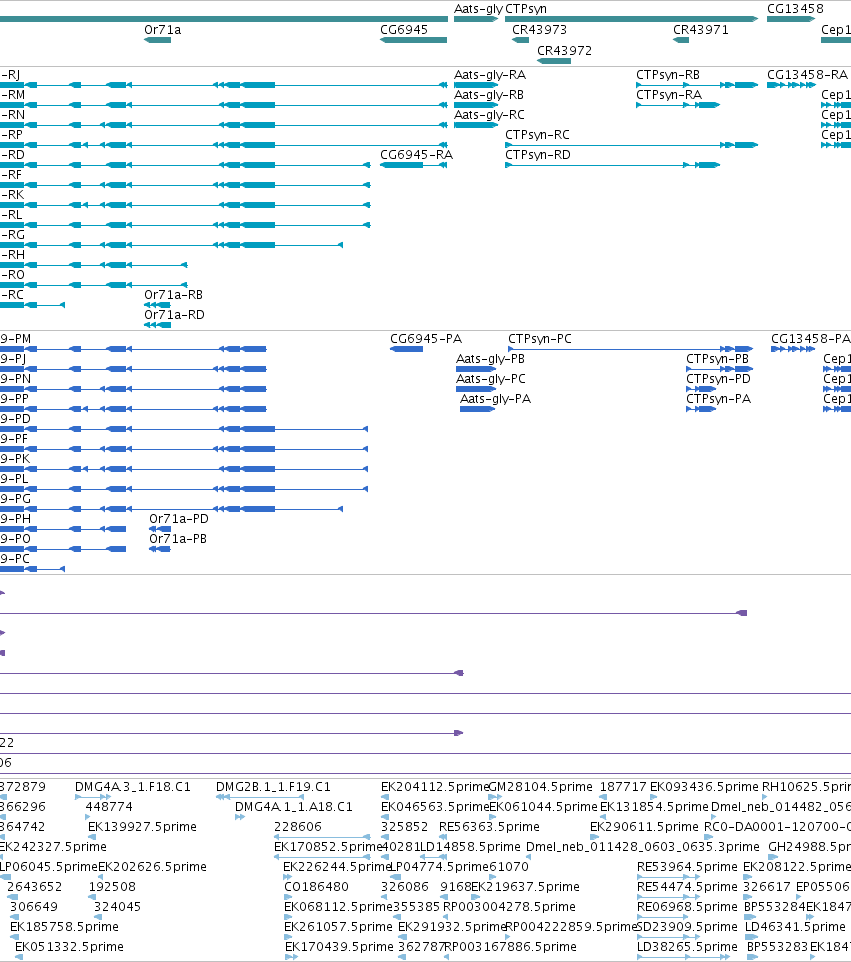The width and height of the screenshot is (851, 962).
Task: Select feature EK093436.5prime
Action: (x=704, y=787)
